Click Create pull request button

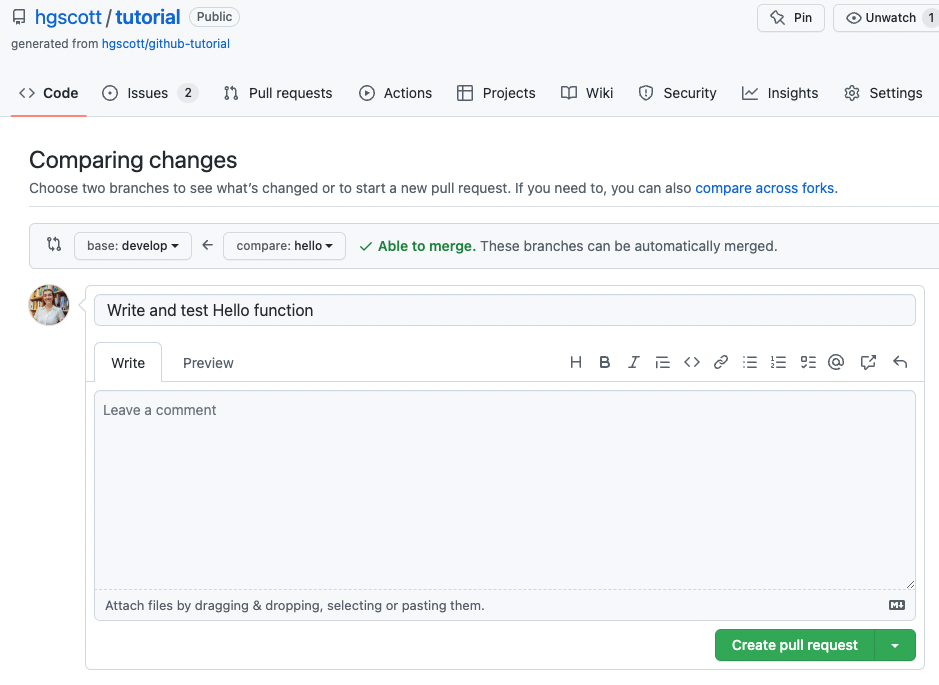point(795,645)
